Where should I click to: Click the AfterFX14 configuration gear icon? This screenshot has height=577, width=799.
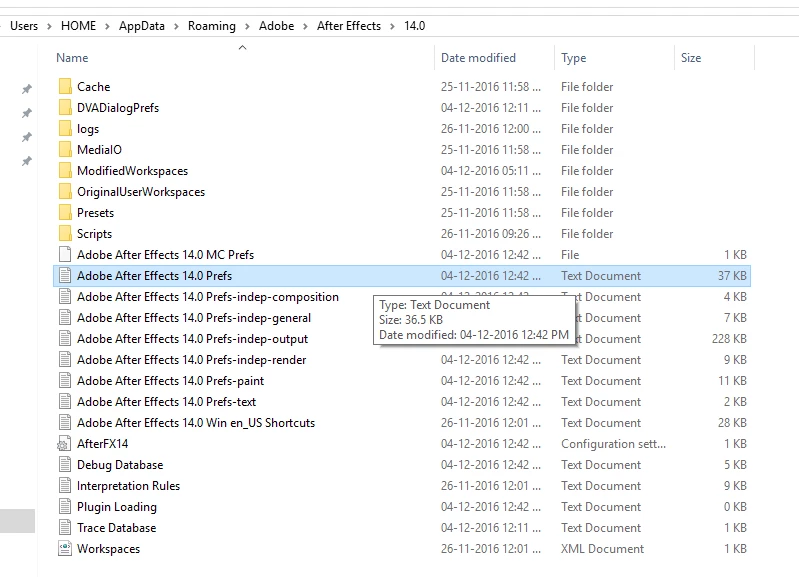tap(64, 444)
